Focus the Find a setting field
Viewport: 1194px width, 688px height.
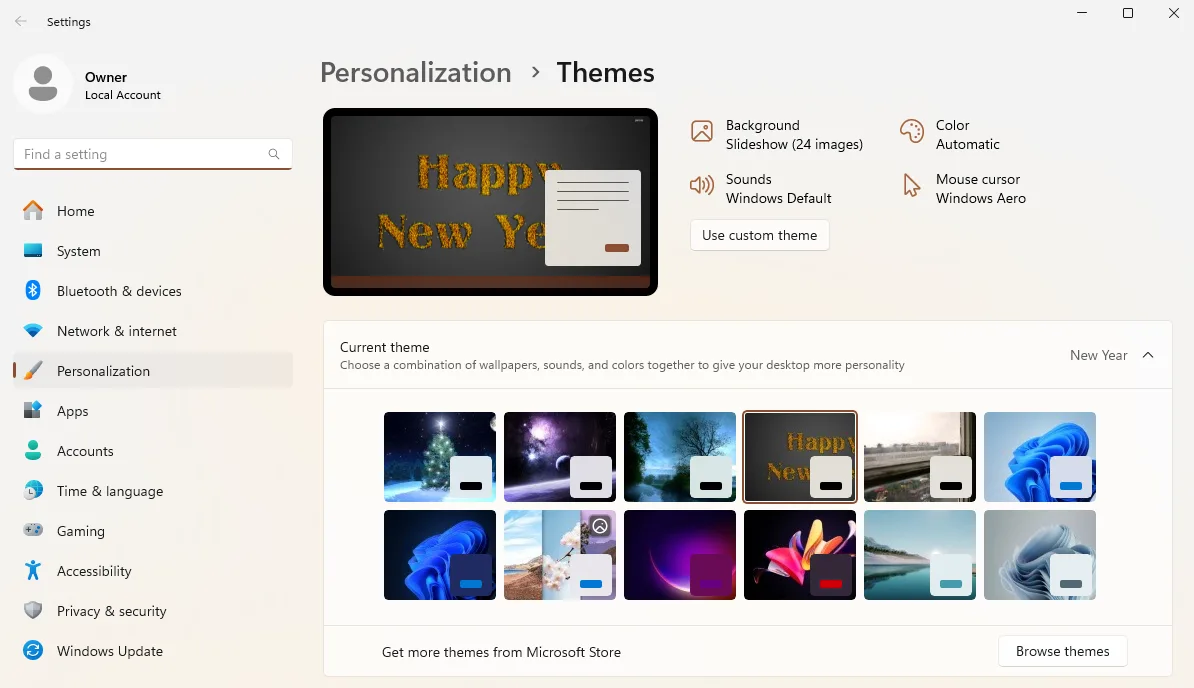140,154
